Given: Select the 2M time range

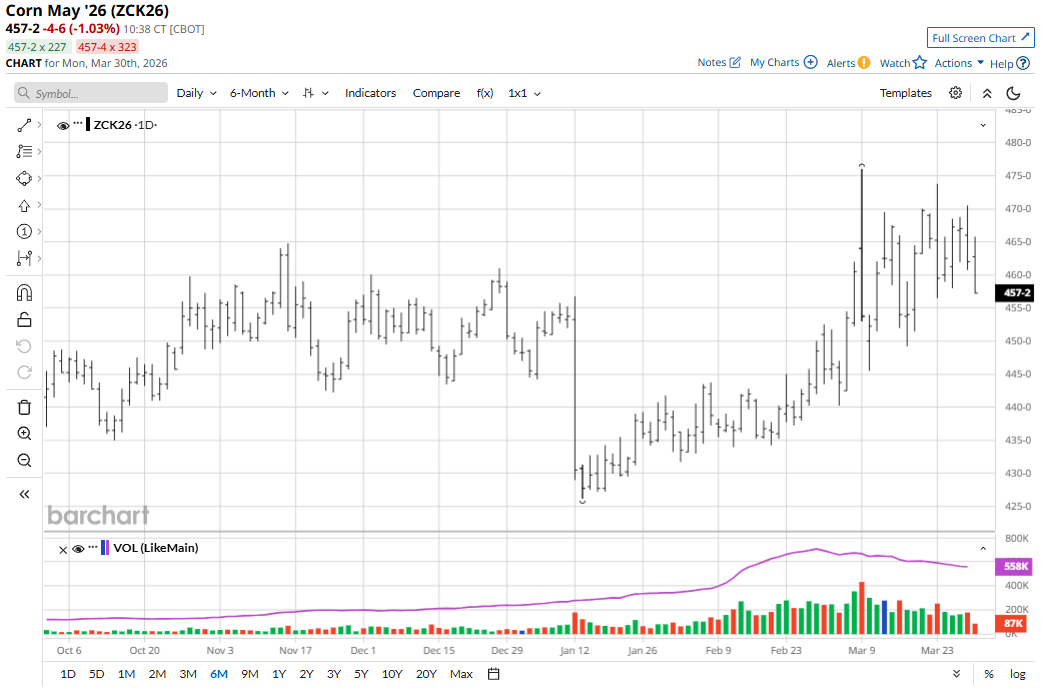Looking at the screenshot, I should click(x=157, y=674).
